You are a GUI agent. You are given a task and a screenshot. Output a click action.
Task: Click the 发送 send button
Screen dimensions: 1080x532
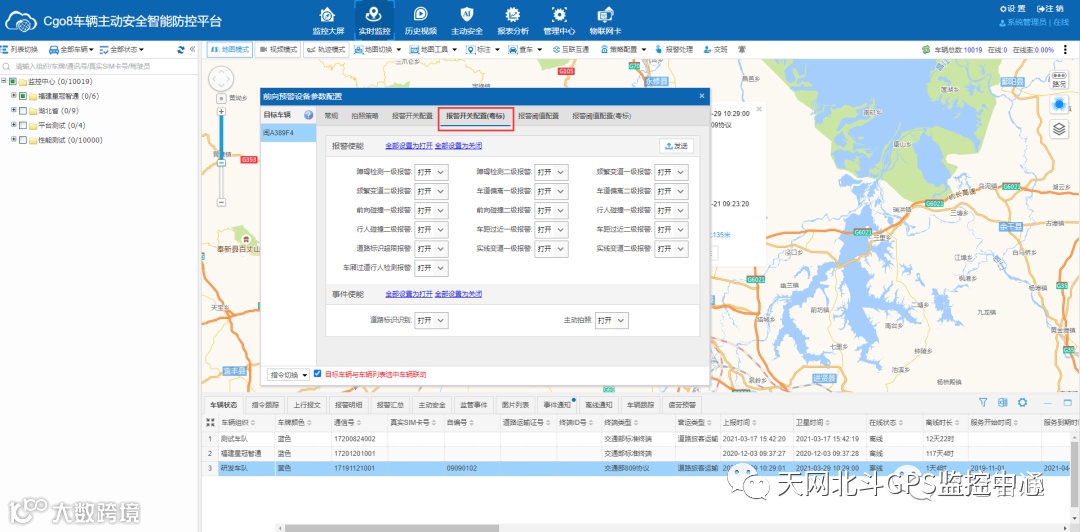[676, 146]
